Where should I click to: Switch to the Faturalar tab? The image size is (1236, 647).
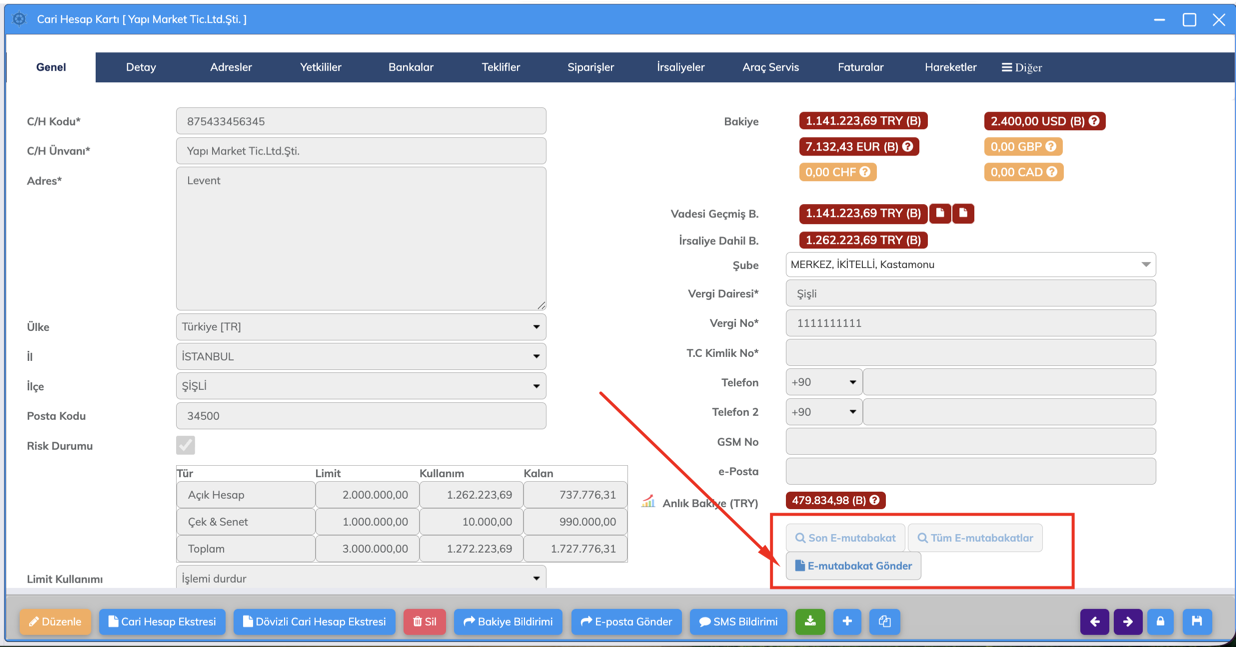coord(860,68)
